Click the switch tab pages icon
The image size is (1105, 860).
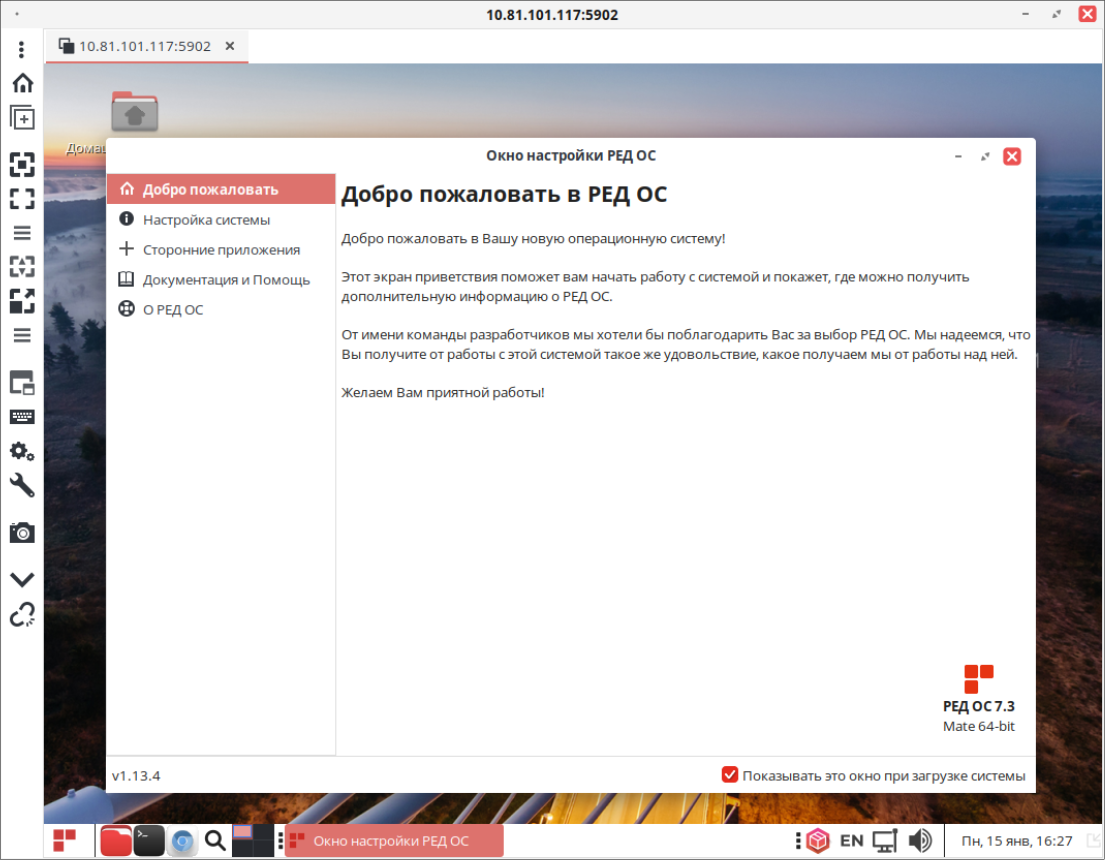[x=23, y=383]
